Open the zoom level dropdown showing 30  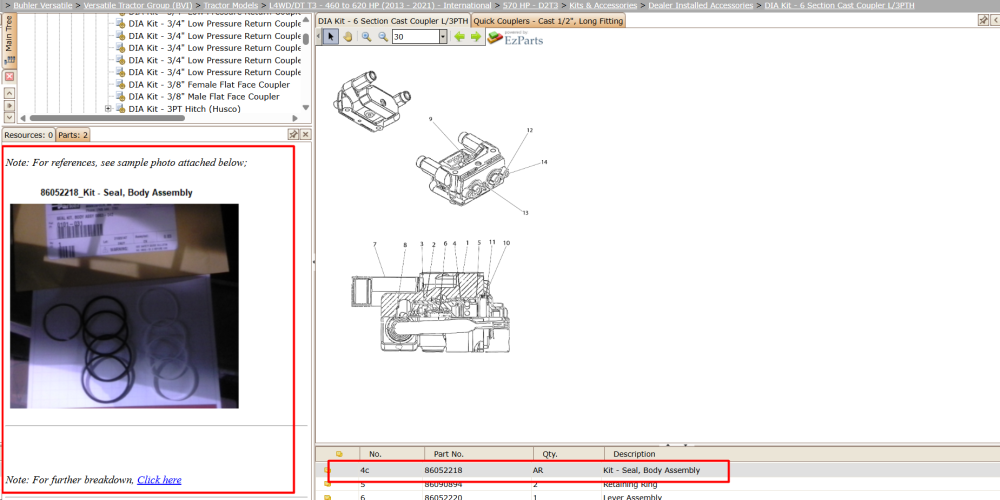[443, 37]
